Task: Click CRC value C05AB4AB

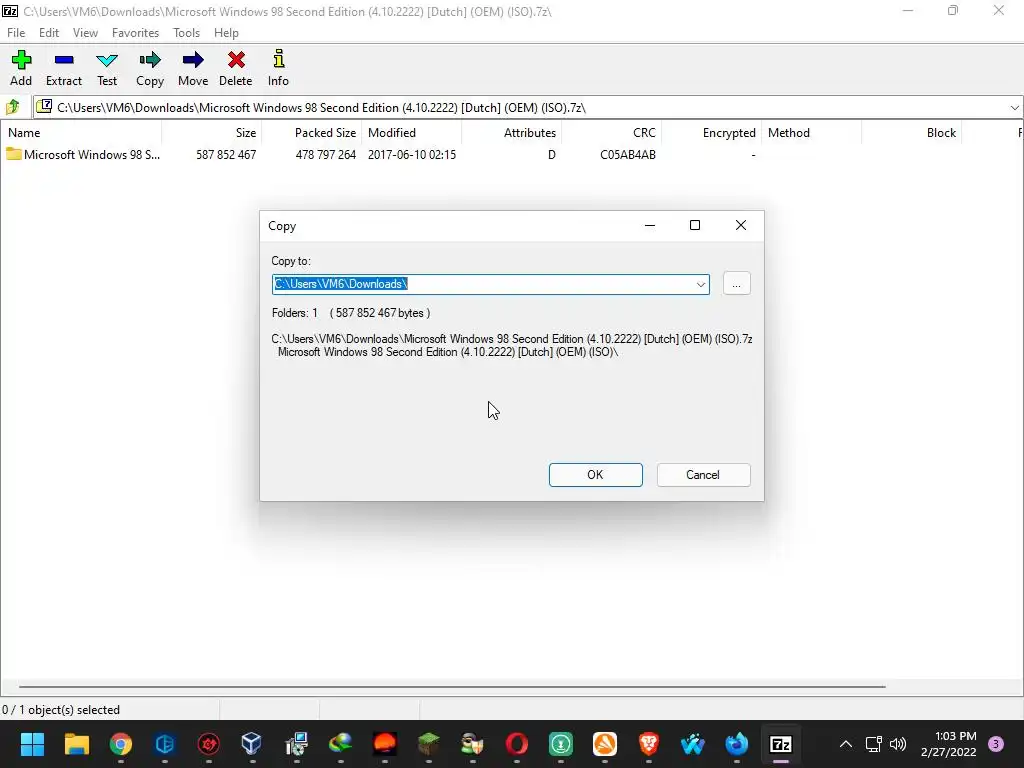Action: 628,155
